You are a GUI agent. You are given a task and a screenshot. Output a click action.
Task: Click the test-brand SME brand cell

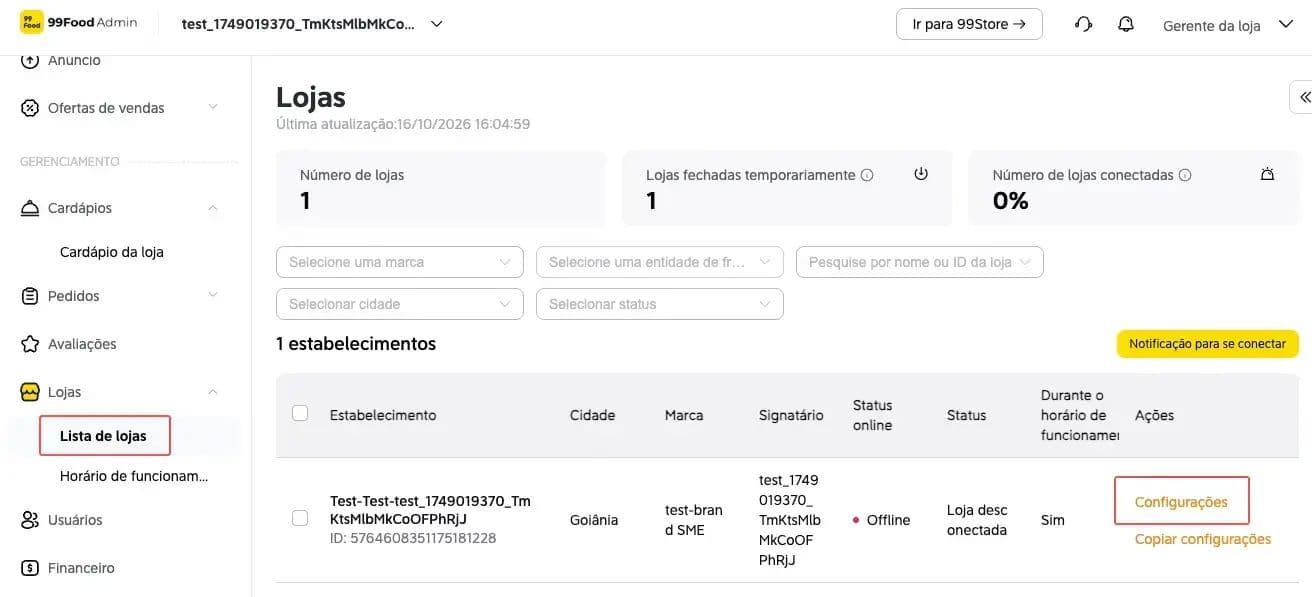[x=694, y=520]
